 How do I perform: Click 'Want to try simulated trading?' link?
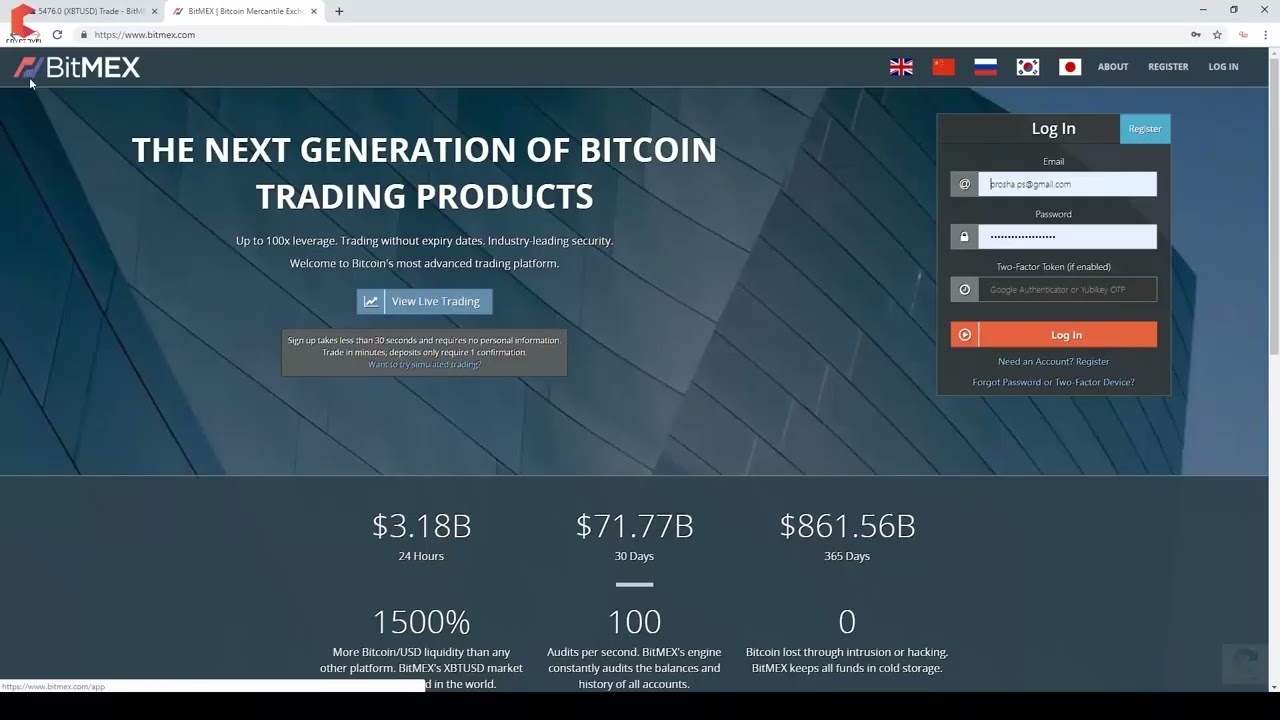coord(424,364)
